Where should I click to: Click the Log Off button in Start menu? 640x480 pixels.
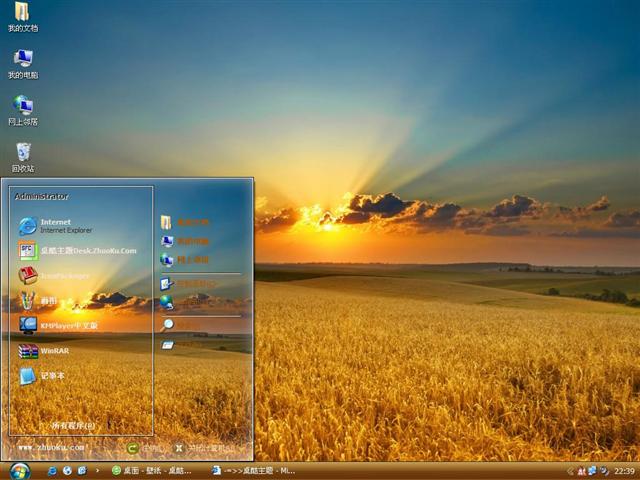(x=145, y=449)
